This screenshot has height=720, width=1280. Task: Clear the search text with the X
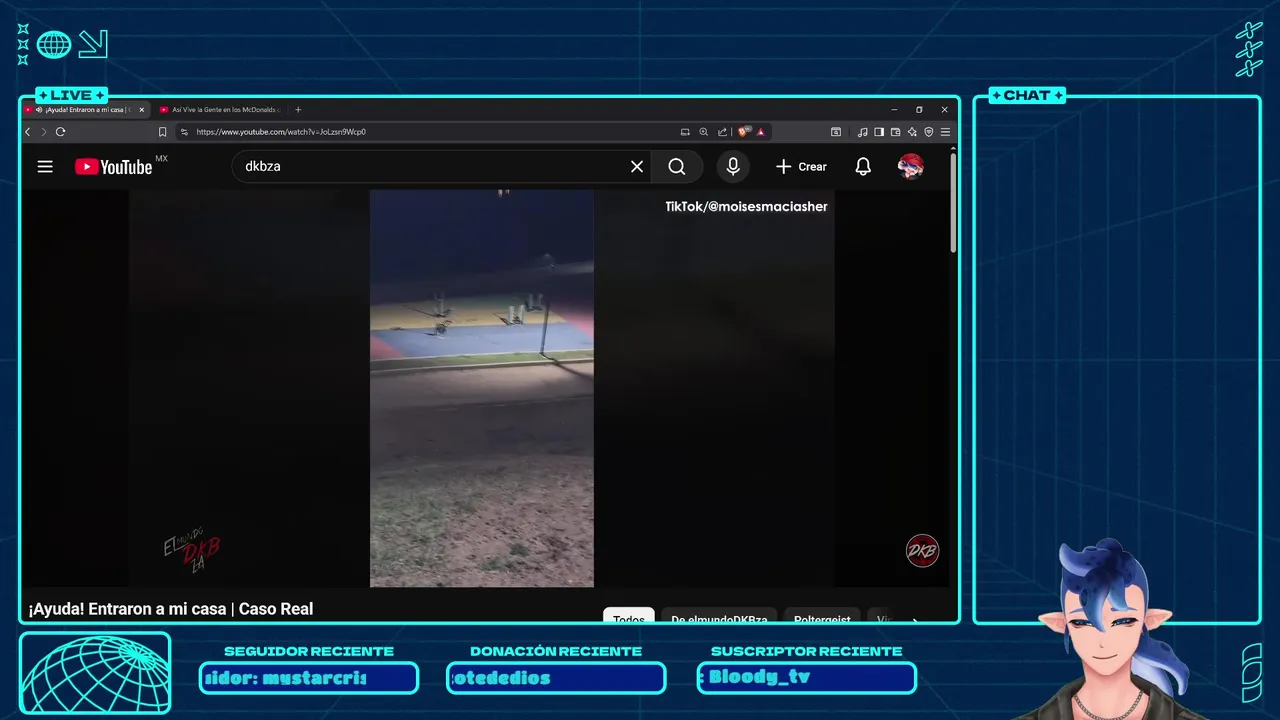tap(637, 167)
